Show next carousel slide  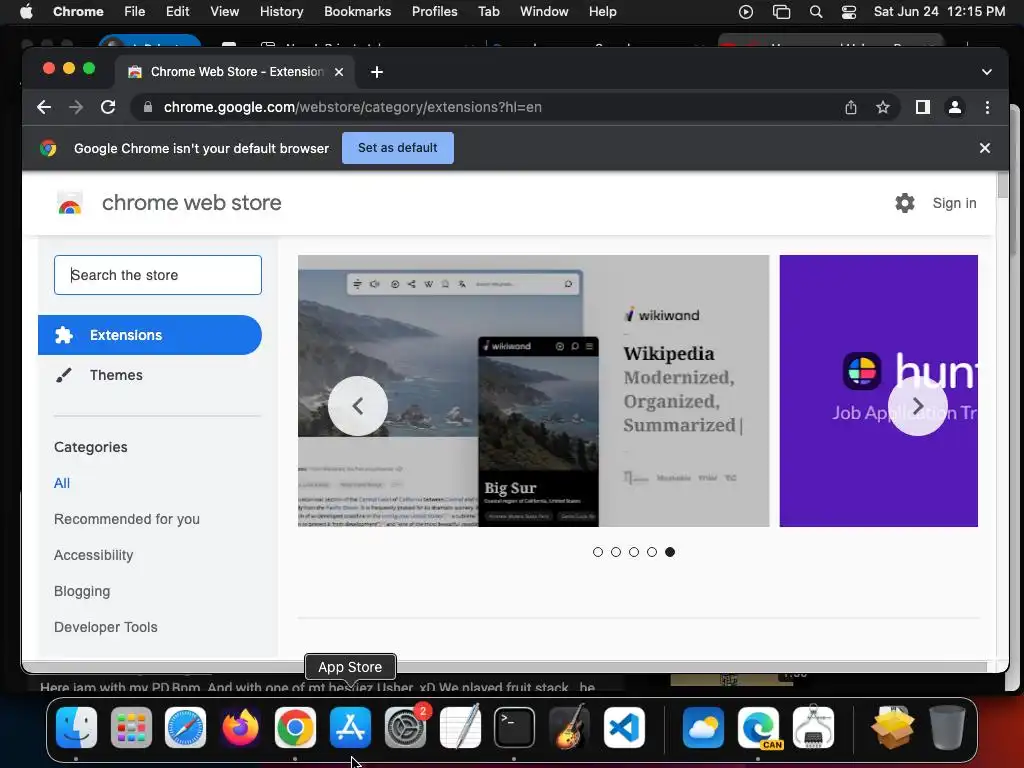918,406
